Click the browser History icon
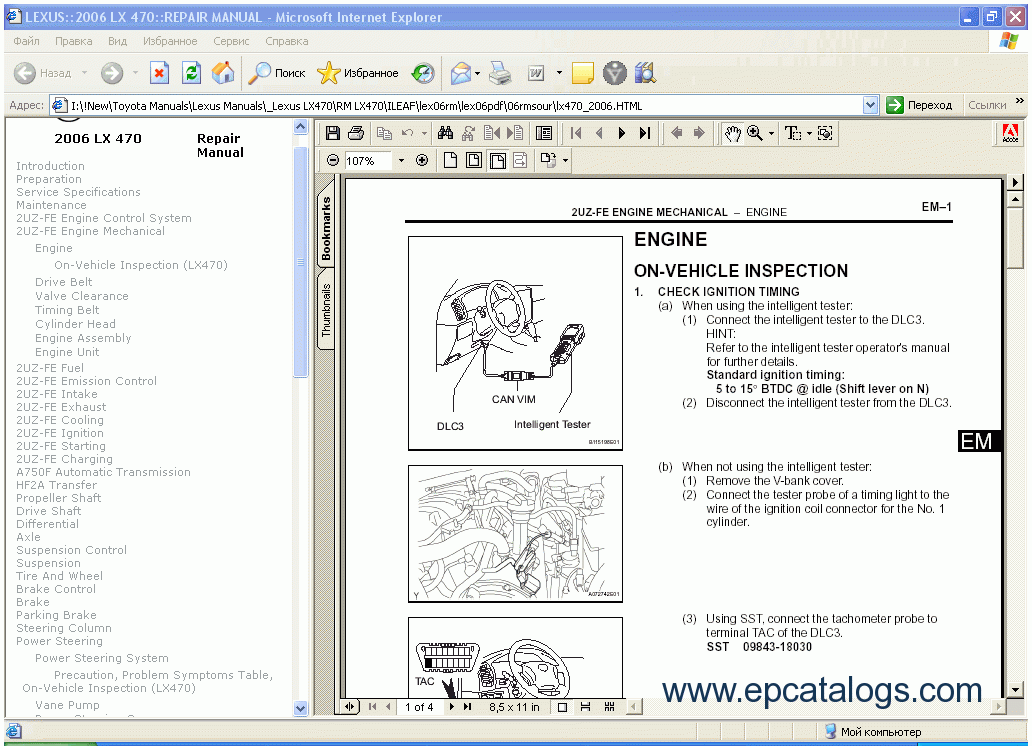1032x746 pixels. tap(423, 73)
